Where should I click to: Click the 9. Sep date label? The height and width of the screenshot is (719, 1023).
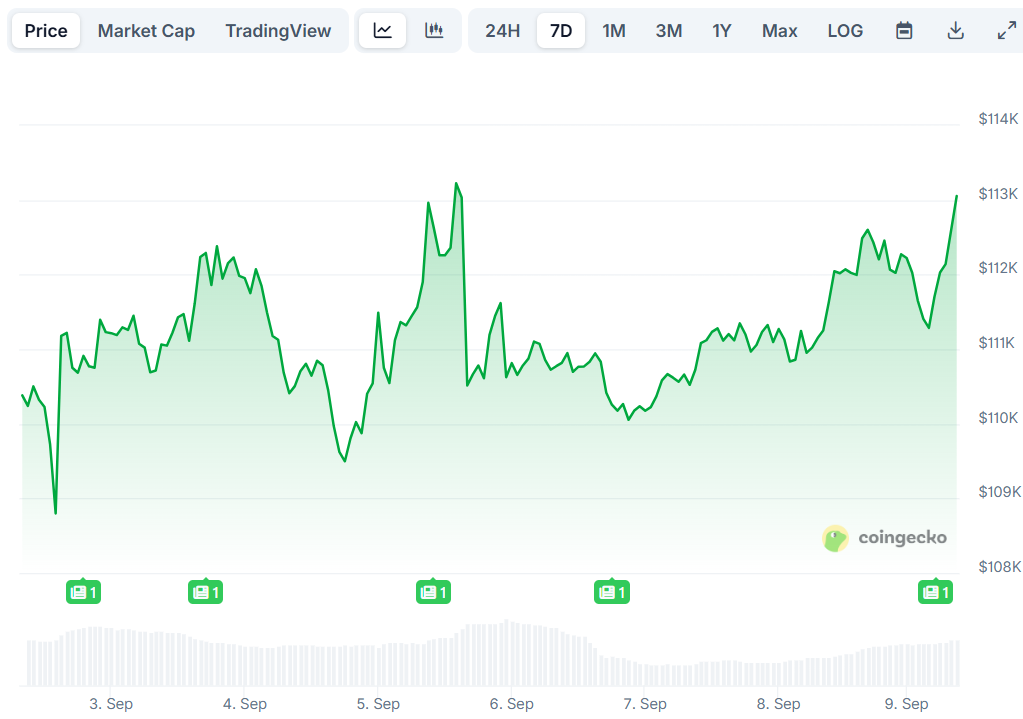(906, 704)
